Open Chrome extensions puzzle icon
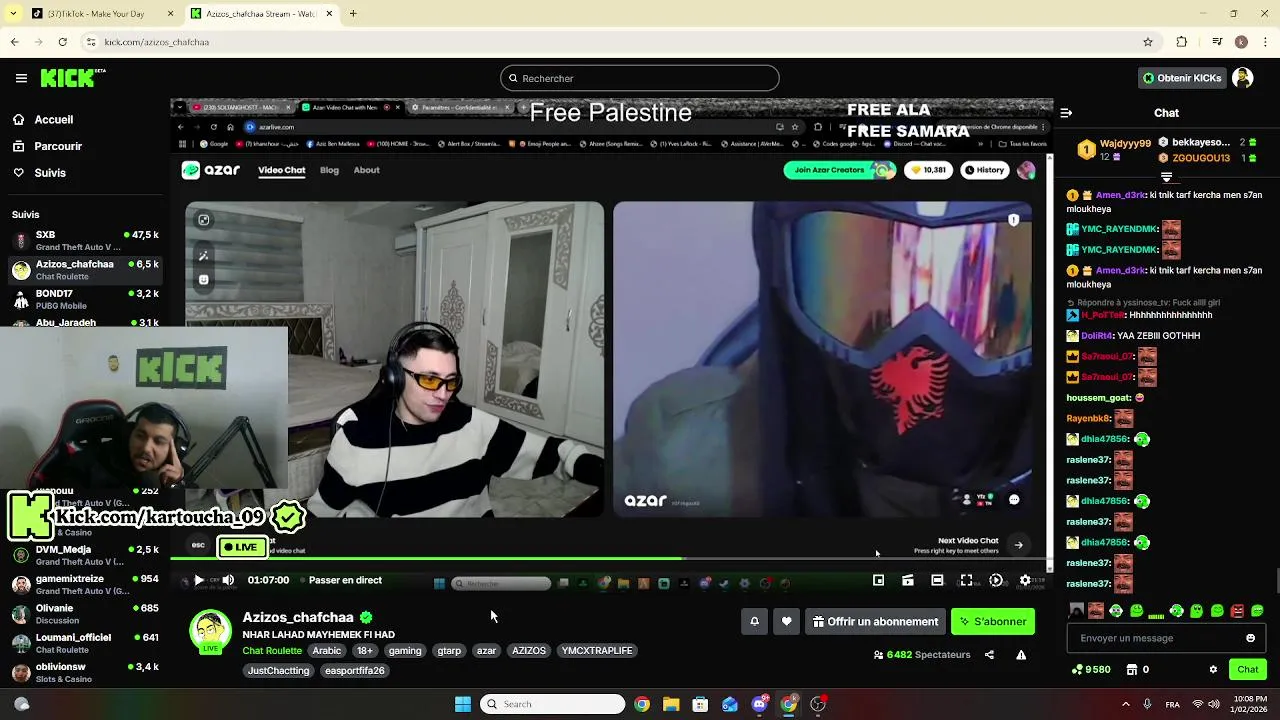Viewport: 1280px width, 720px height. pos(1182,42)
